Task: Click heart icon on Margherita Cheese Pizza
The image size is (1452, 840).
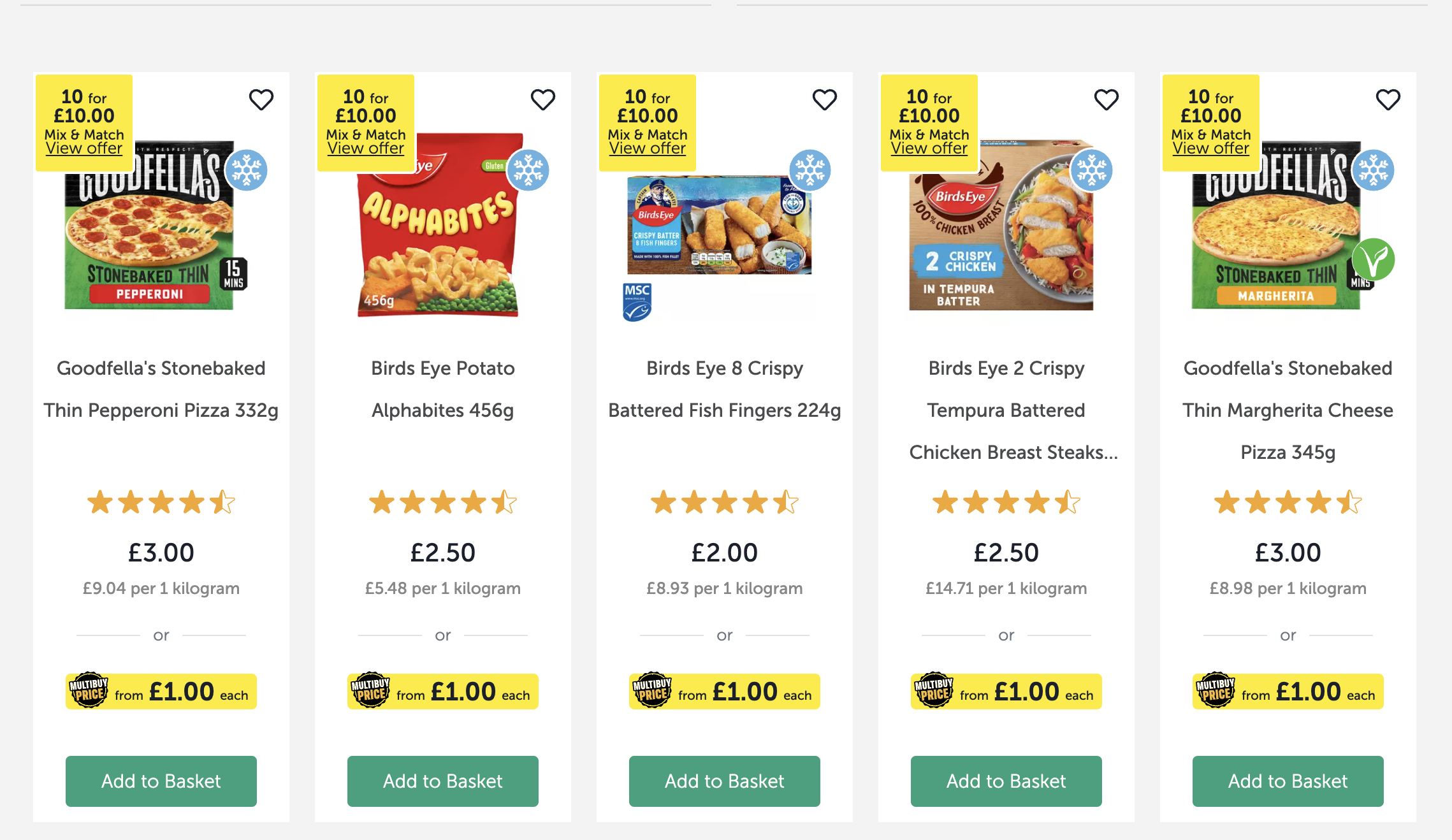Action: (x=1388, y=99)
